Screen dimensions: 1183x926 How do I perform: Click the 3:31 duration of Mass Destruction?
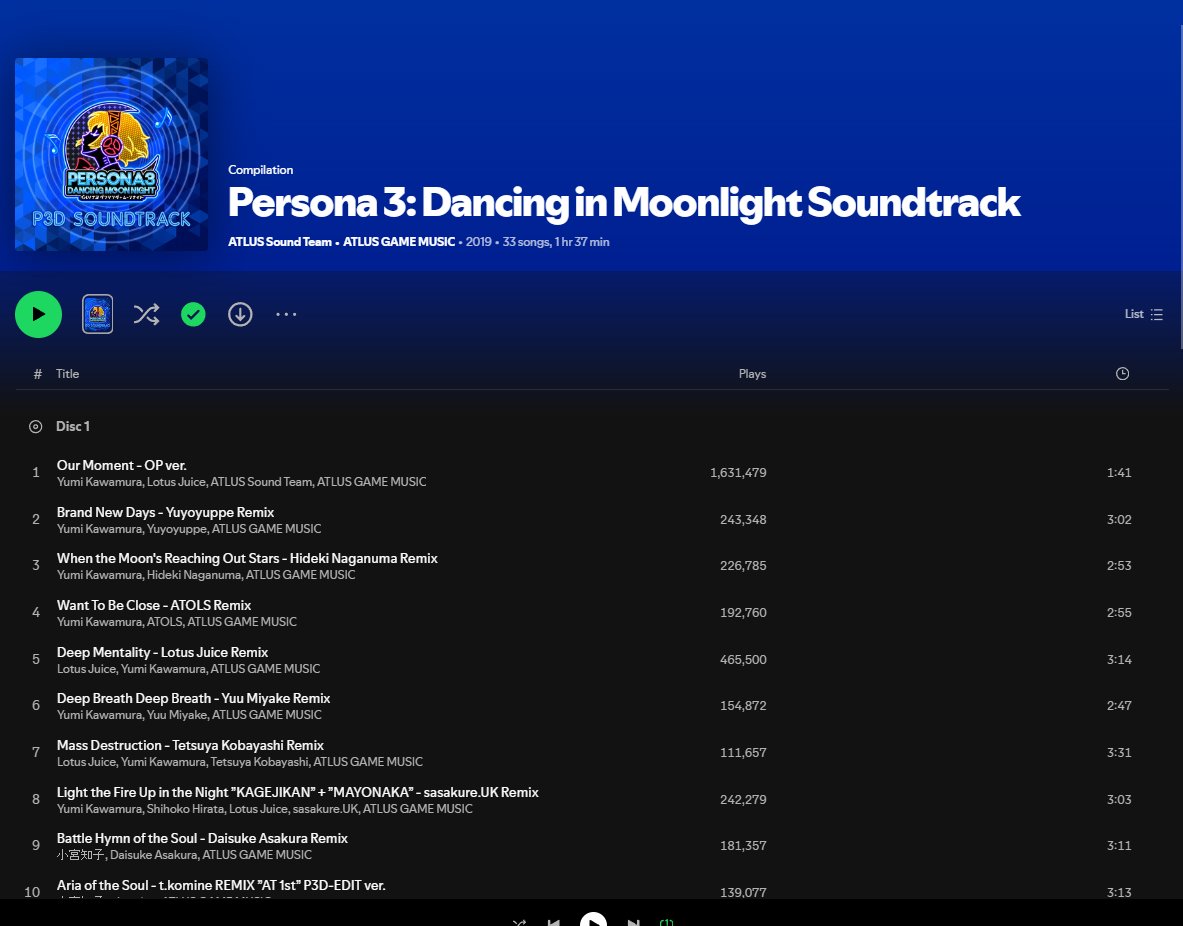pos(1119,752)
